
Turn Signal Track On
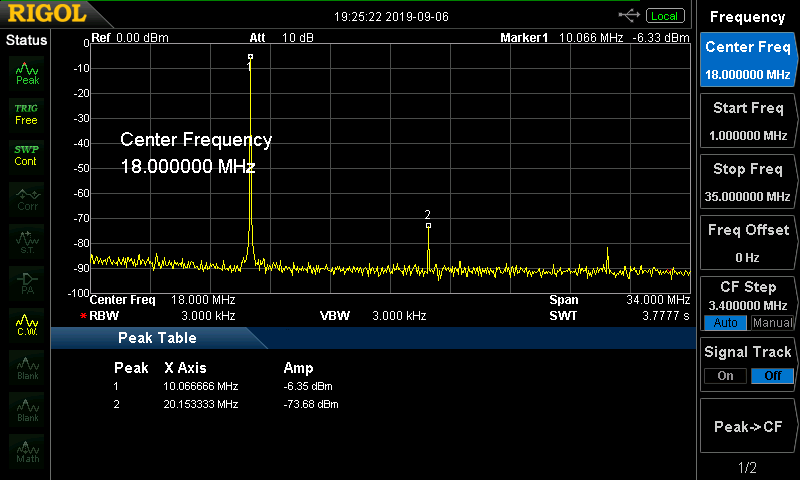722,375
